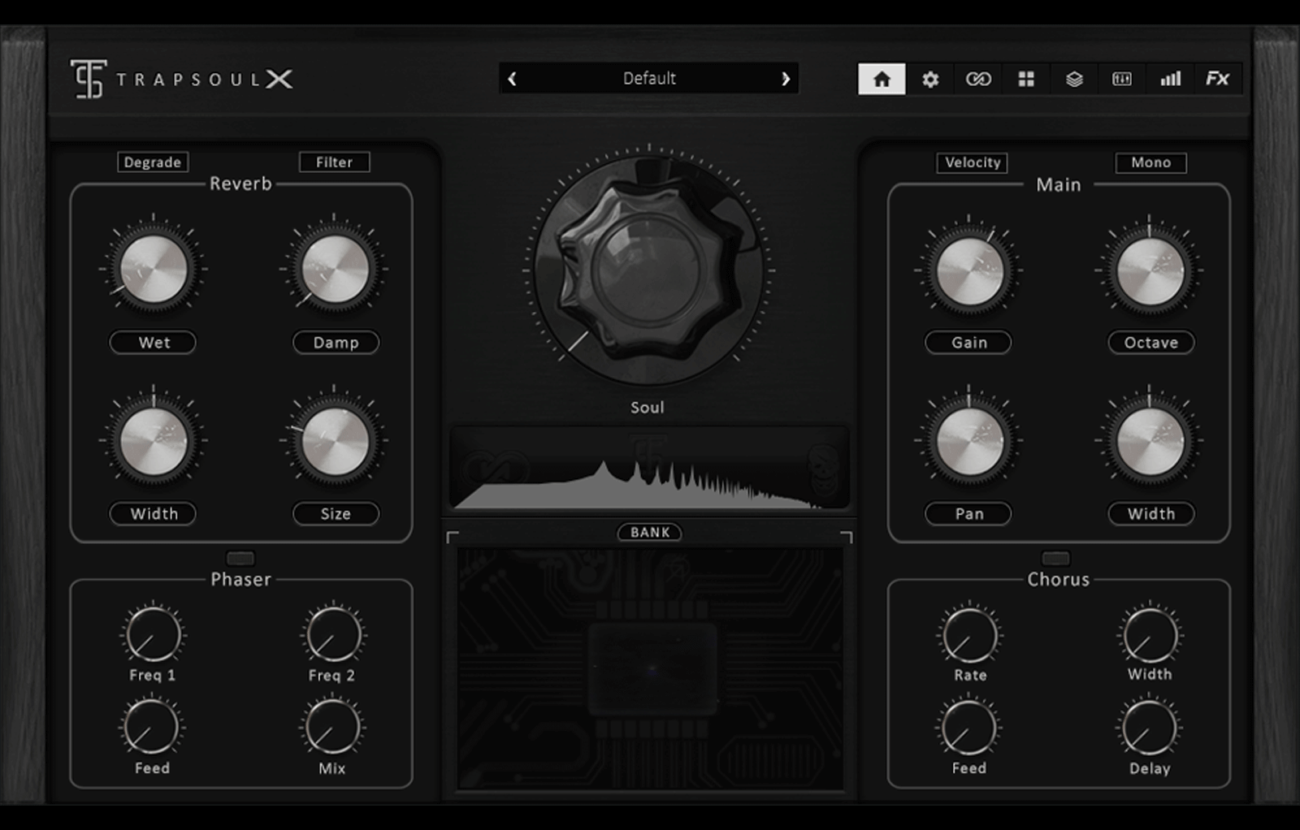Click the Reverb section title
The width and height of the screenshot is (1300, 830).
point(240,184)
